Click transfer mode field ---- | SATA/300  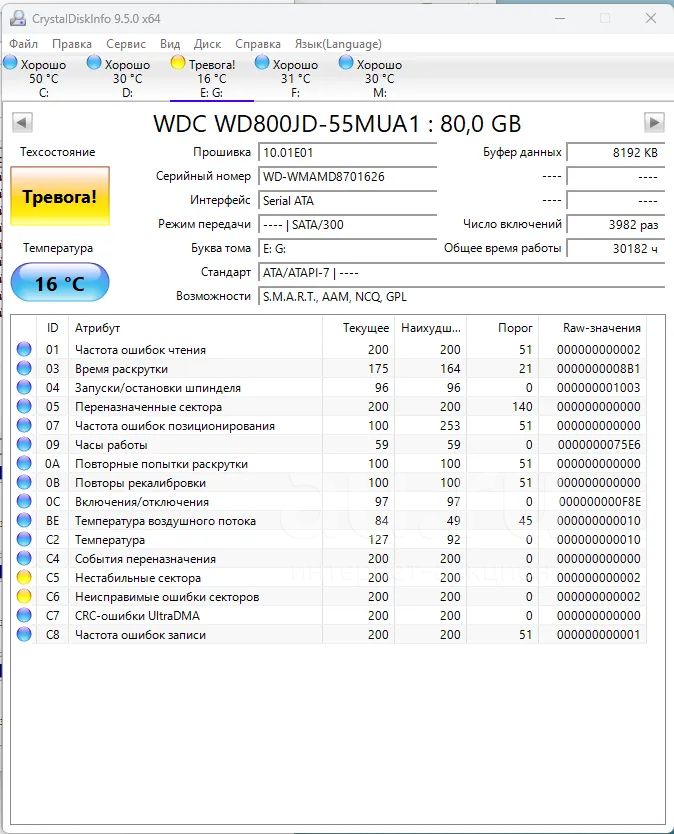(348, 224)
